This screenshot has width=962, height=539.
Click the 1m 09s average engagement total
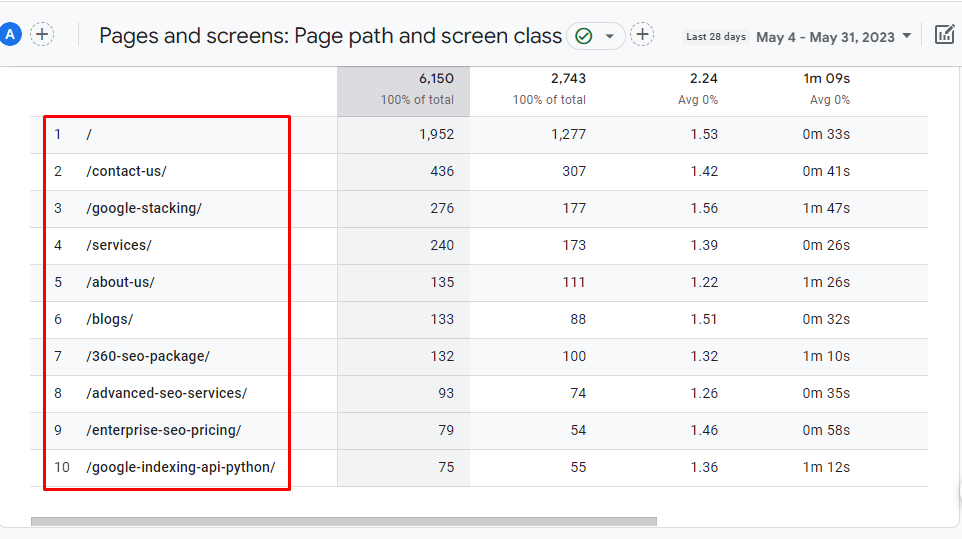click(826, 78)
